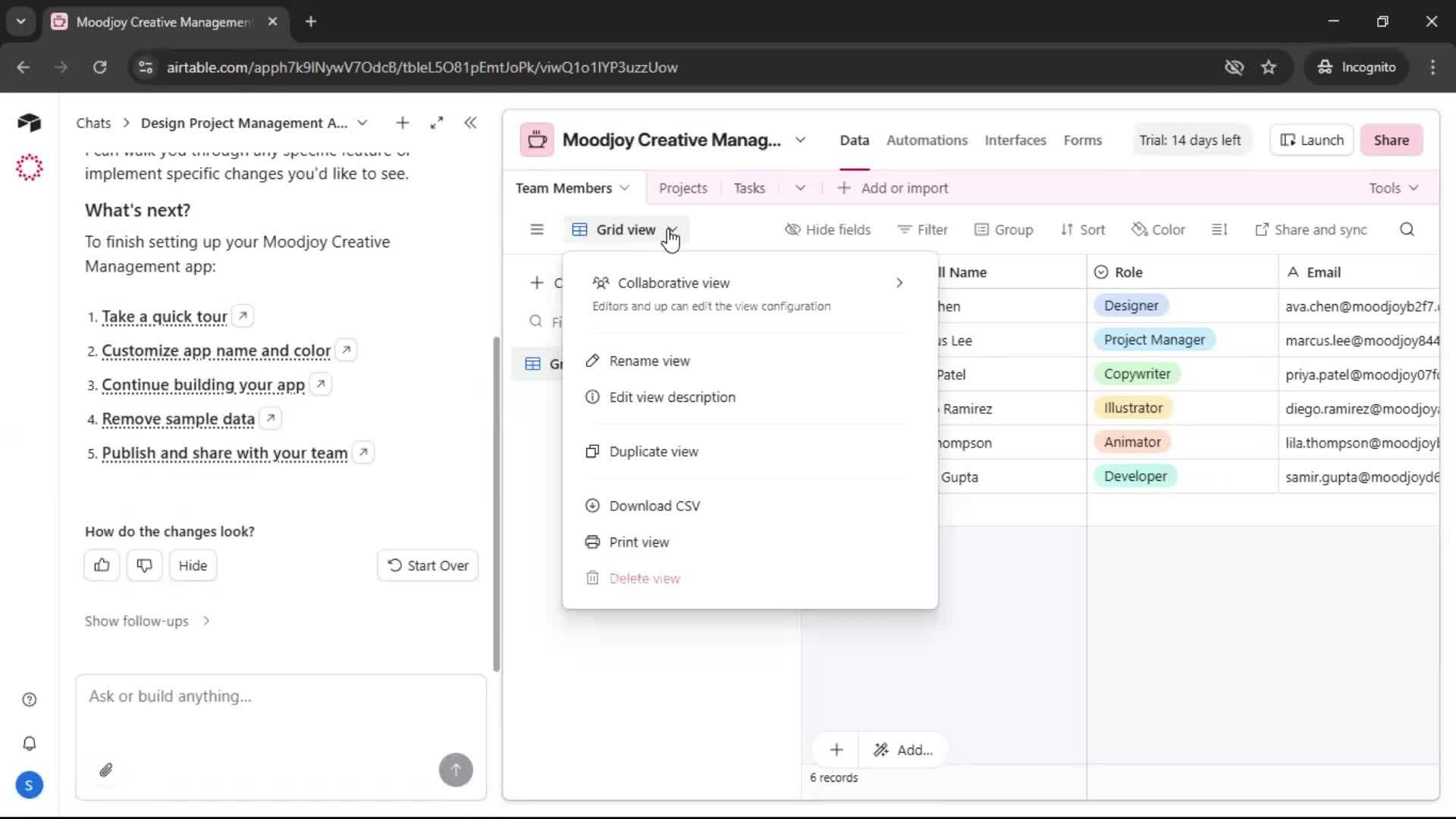The height and width of the screenshot is (819, 1456).
Task: Click the tracking protection eye icon
Action: 1235,67
